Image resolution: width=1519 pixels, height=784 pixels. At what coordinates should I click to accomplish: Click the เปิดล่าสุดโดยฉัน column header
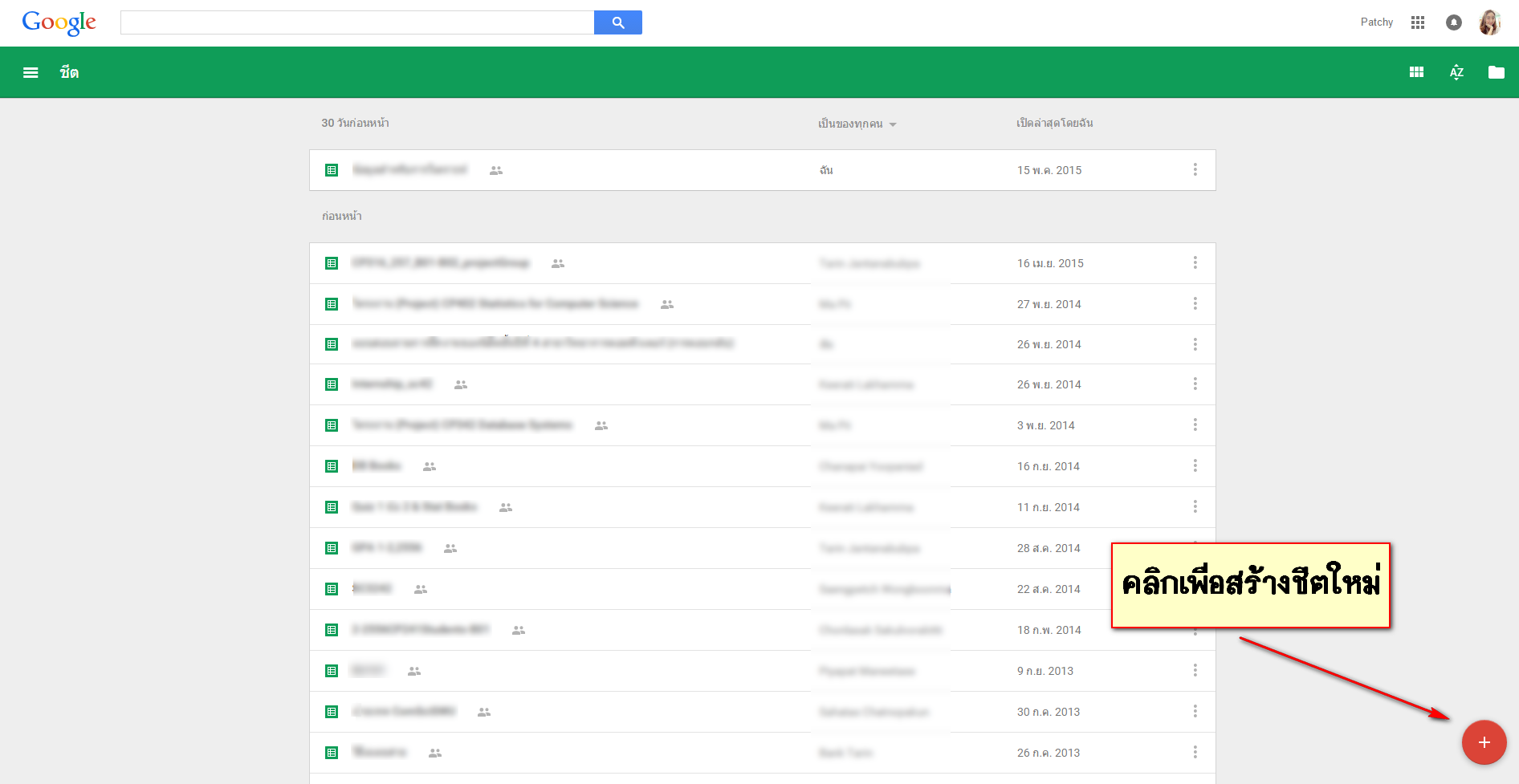tap(1055, 123)
